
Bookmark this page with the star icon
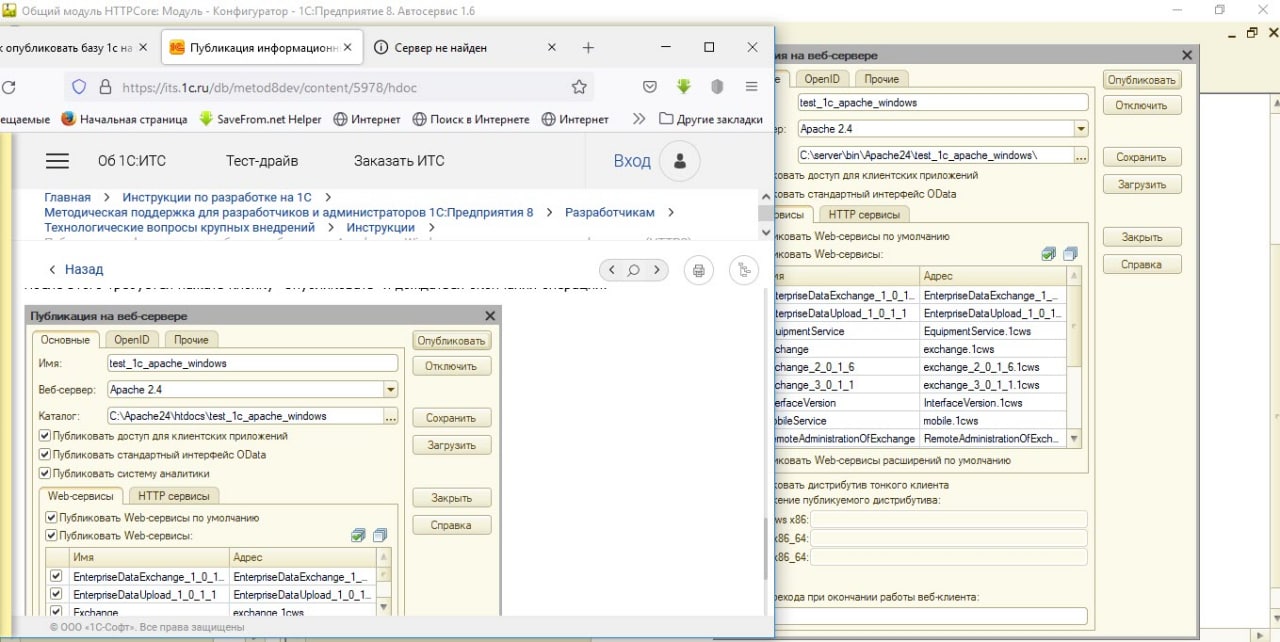click(x=578, y=87)
